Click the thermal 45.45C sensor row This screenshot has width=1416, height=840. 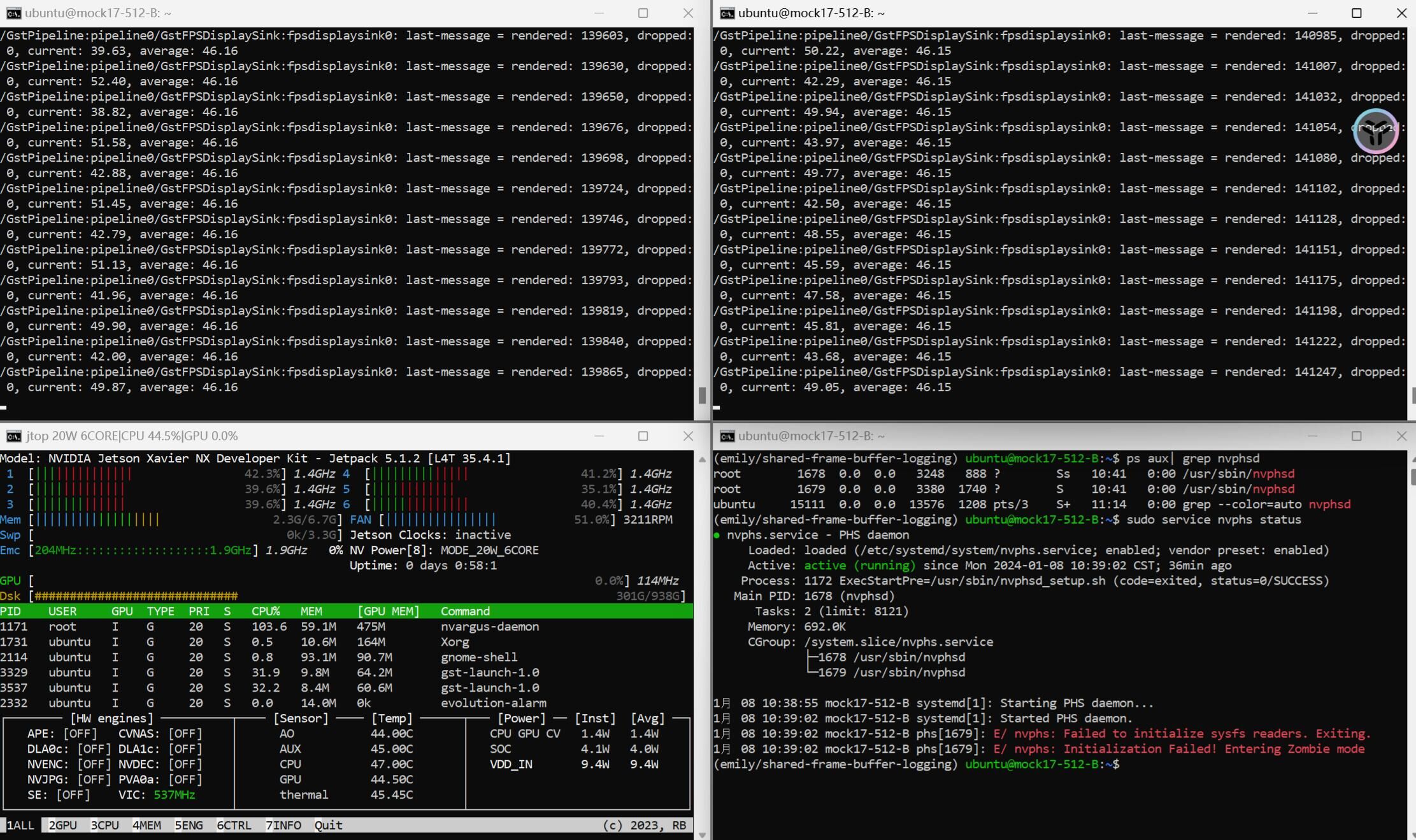346,795
